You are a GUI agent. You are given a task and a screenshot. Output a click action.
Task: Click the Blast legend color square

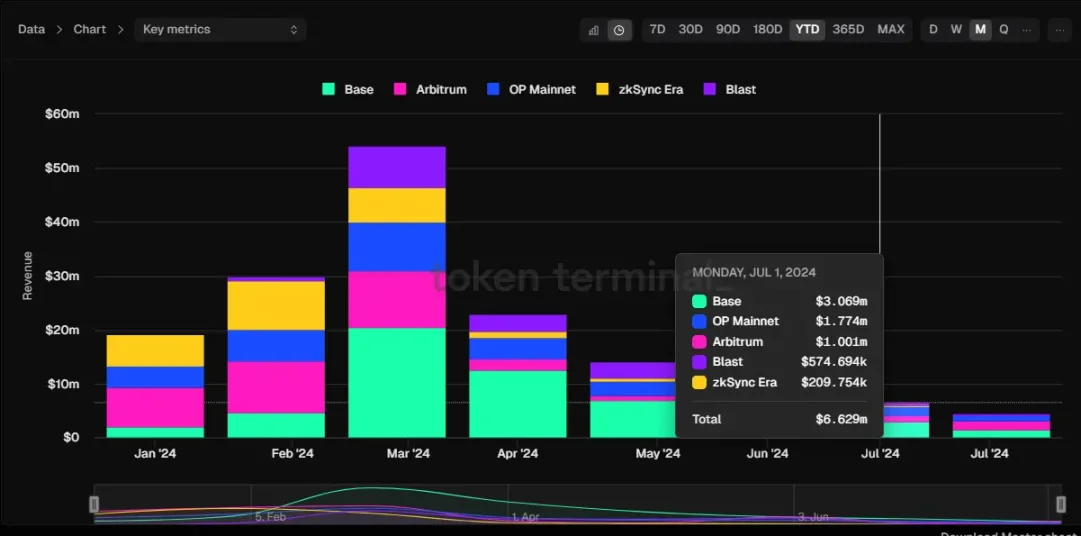tap(711, 89)
